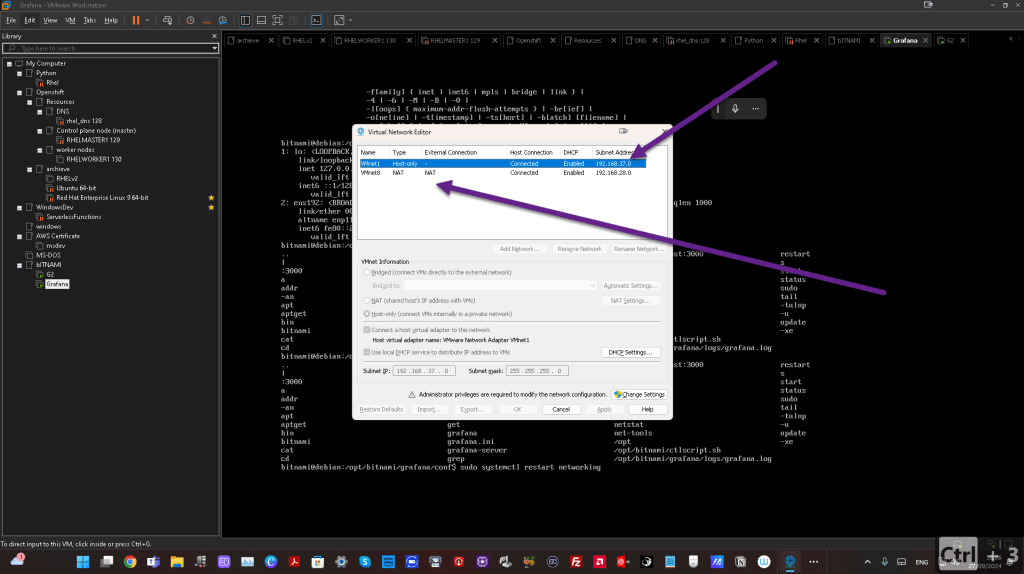Open the snapshot manager icon

(223, 20)
